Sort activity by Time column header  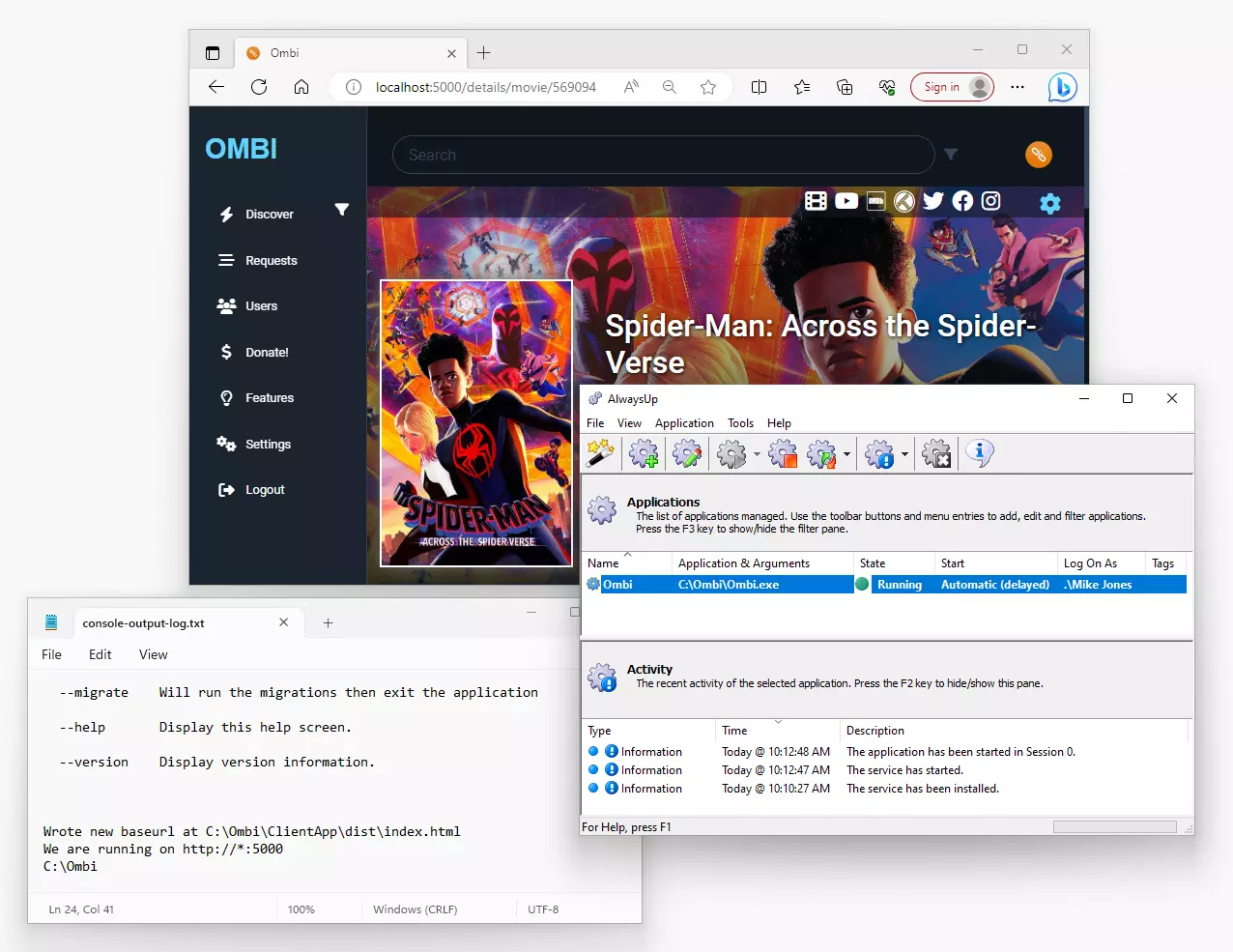776,731
